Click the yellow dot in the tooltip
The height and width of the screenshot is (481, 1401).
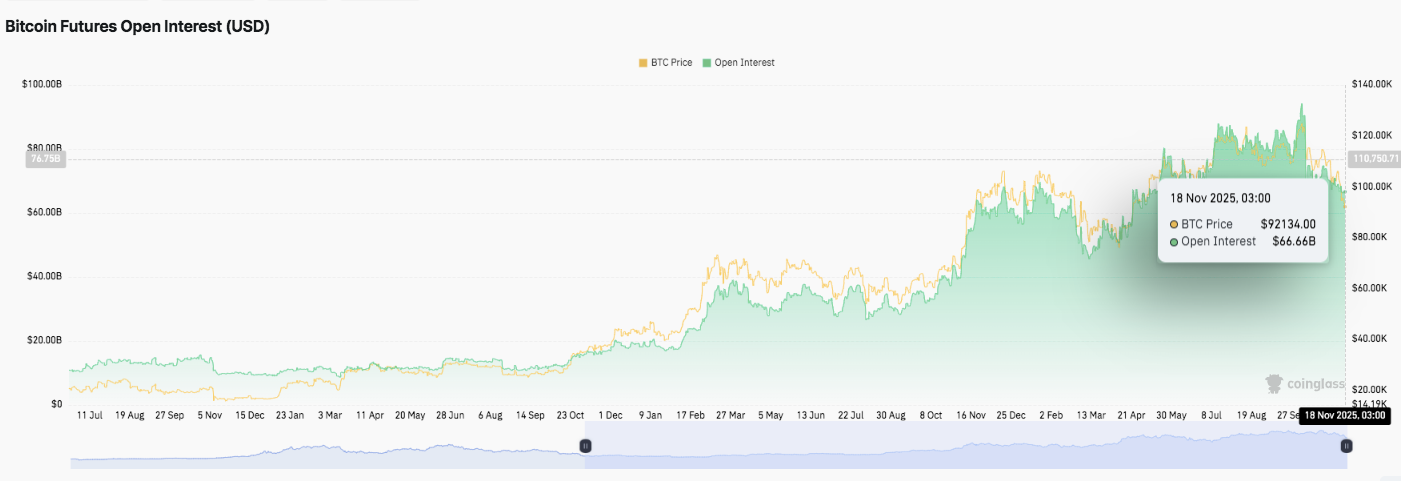[1174, 224]
